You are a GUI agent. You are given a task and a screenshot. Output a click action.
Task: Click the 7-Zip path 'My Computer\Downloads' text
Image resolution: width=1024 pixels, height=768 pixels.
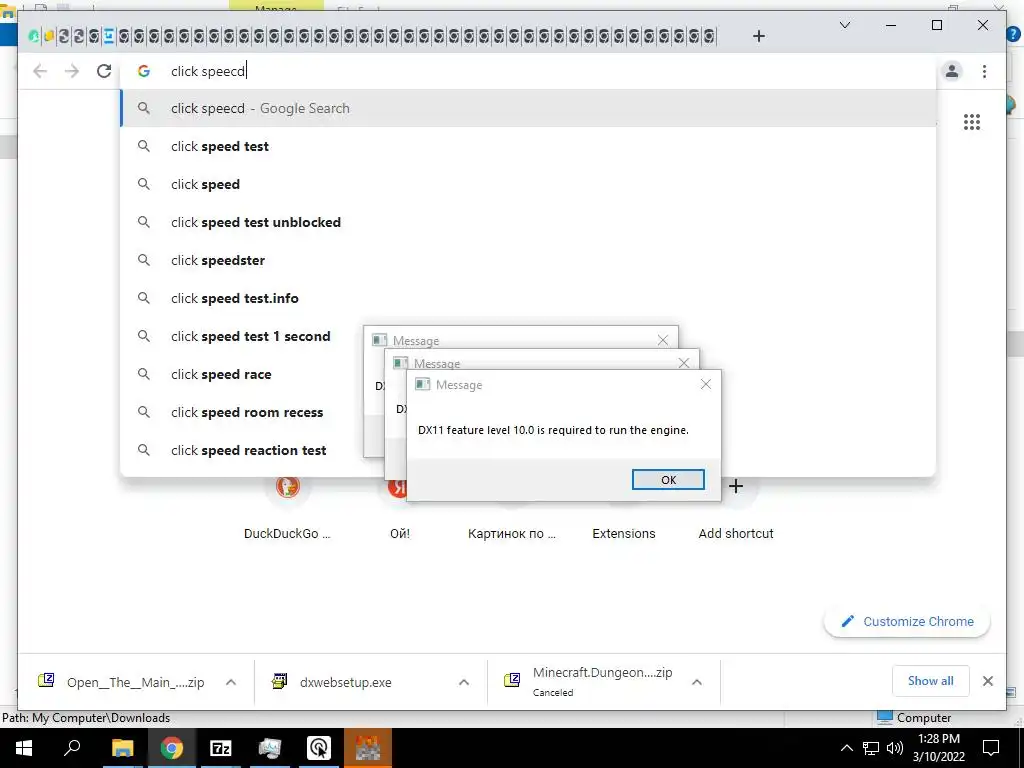point(101,718)
